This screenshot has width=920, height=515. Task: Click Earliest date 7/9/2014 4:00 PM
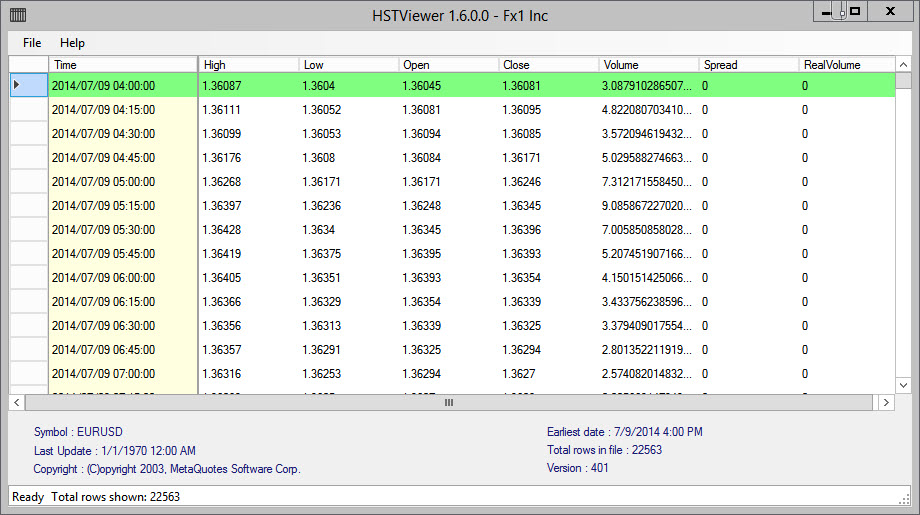click(624, 432)
